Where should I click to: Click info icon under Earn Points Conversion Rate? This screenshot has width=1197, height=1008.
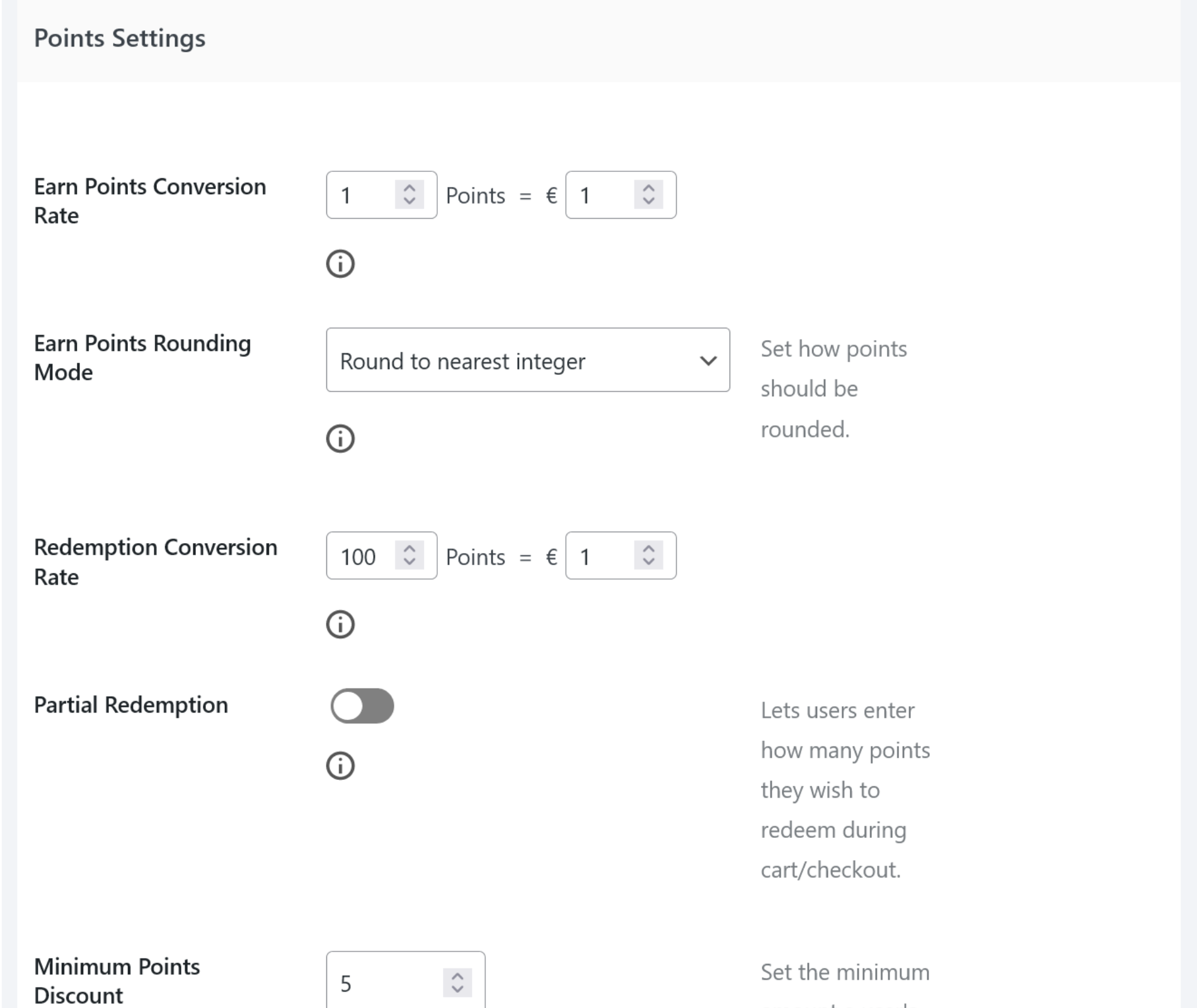click(x=340, y=263)
